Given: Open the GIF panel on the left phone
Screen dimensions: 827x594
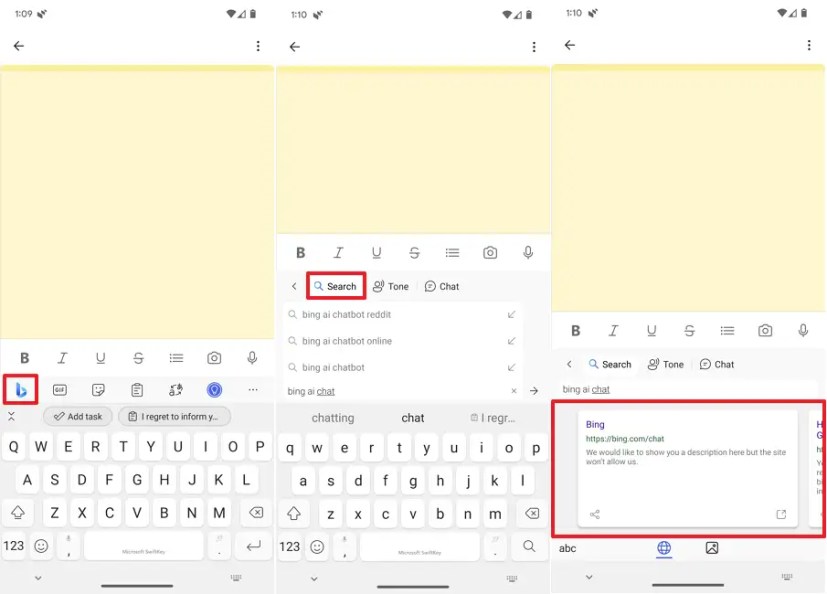Looking at the screenshot, I should click(60, 390).
